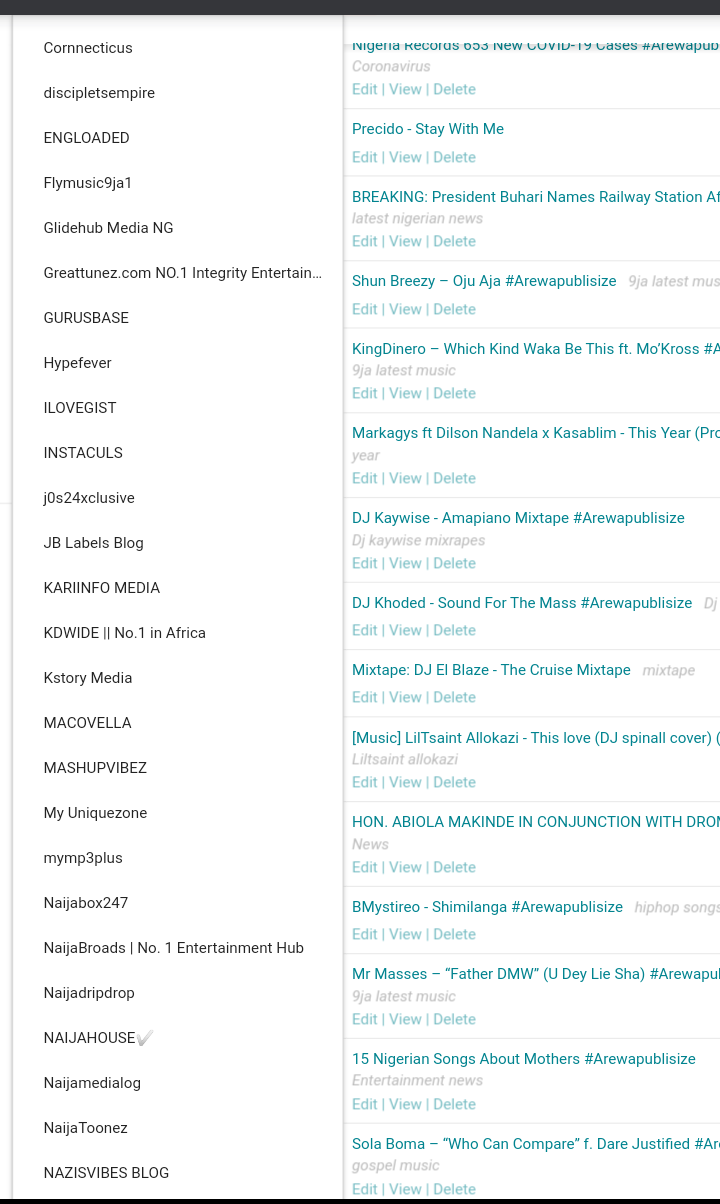Image resolution: width=720 pixels, height=1204 pixels.
Task: Delete the DJ Kaywise Amapiano Mixtape post
Action: pos(454,563)
